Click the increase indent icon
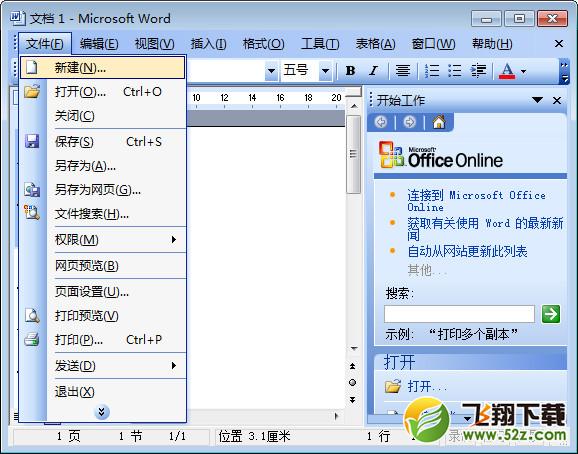Screen dimensions: 578x454 (x=478, y=70)
